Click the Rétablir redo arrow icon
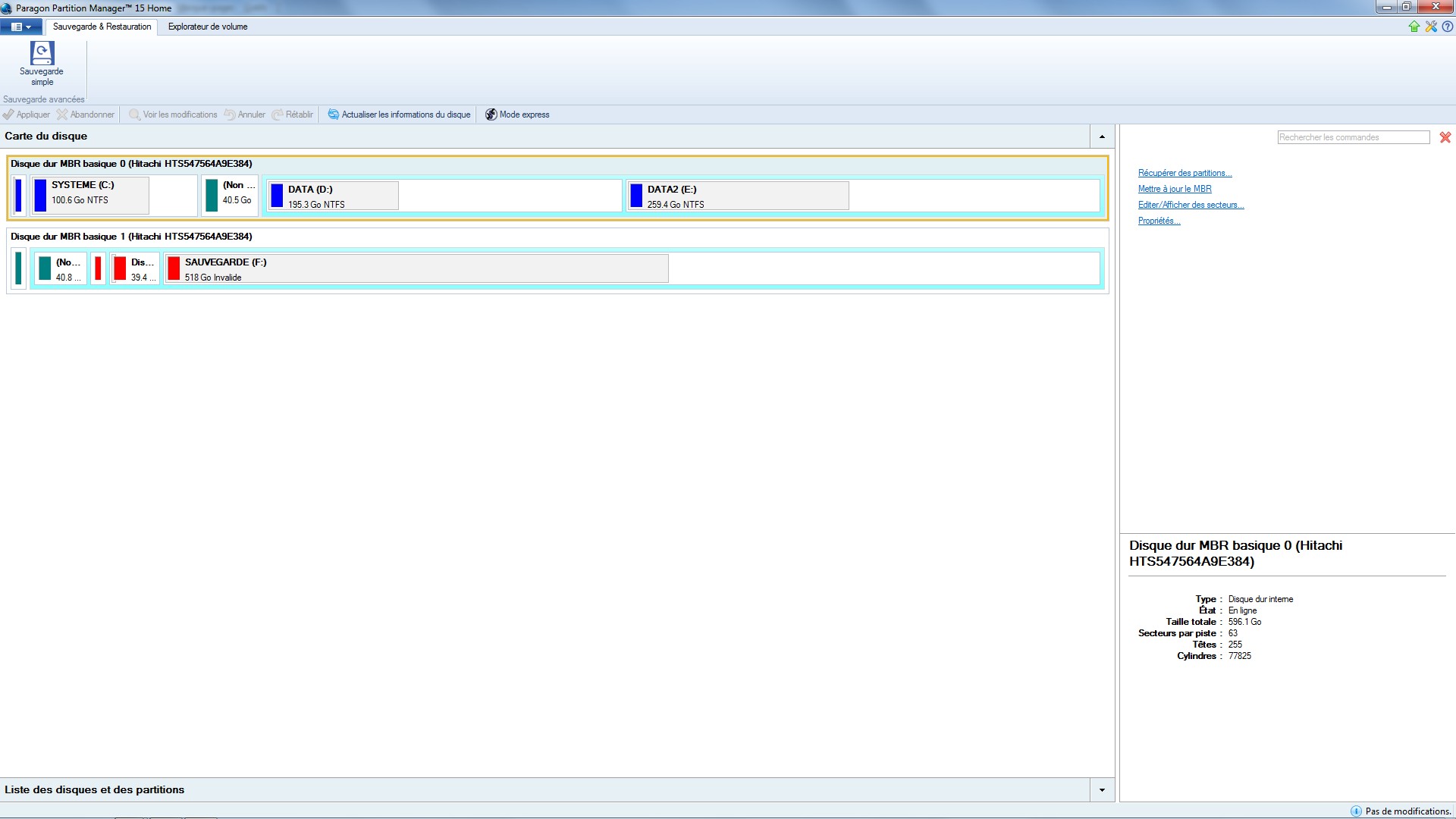The height and width of the screenshot is (819, 1456). pyautogui.click(x=278, y=115)
